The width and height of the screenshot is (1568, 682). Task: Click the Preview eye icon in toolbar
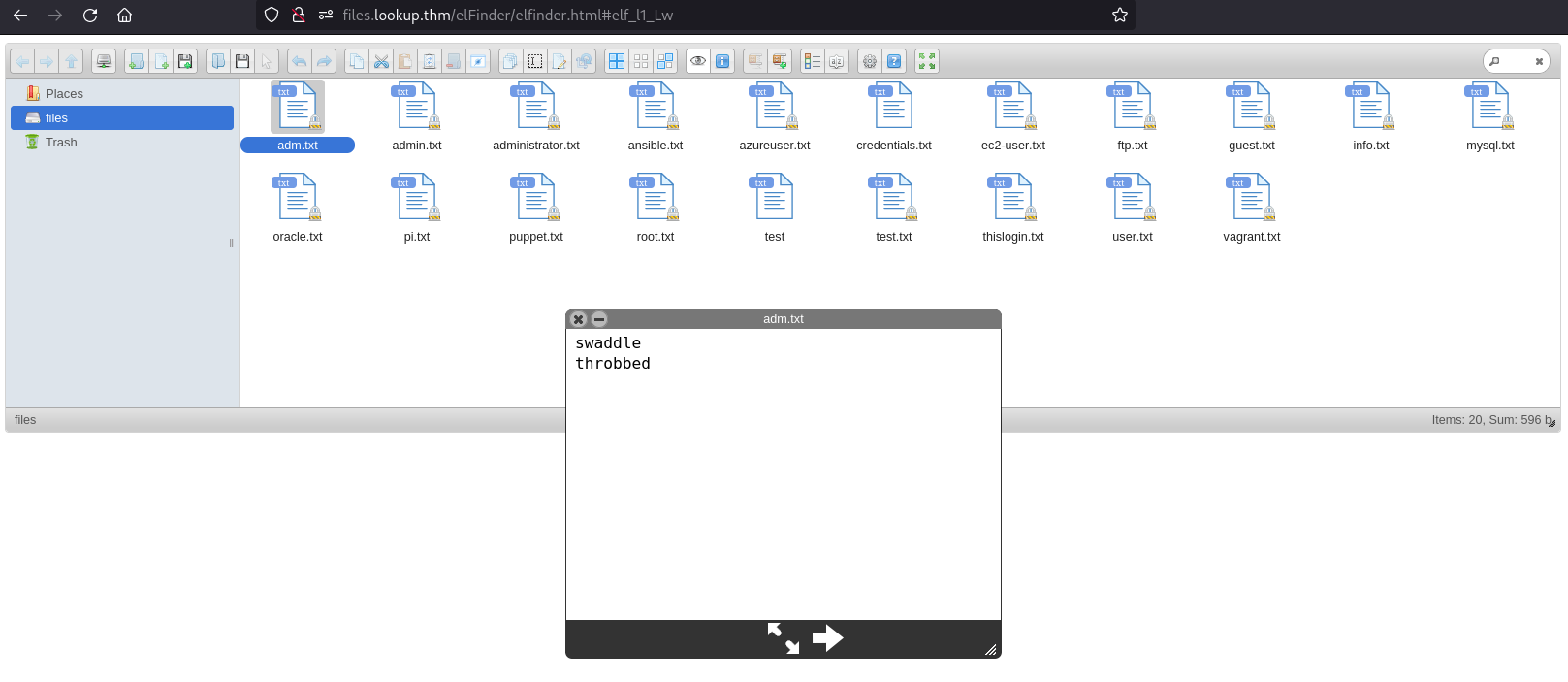pos(698,61)
